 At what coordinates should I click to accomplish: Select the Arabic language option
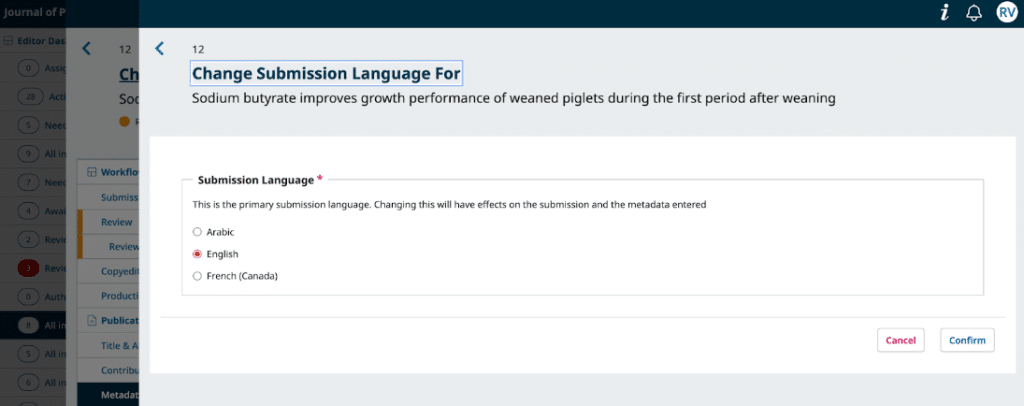click(x=197, y=232)
